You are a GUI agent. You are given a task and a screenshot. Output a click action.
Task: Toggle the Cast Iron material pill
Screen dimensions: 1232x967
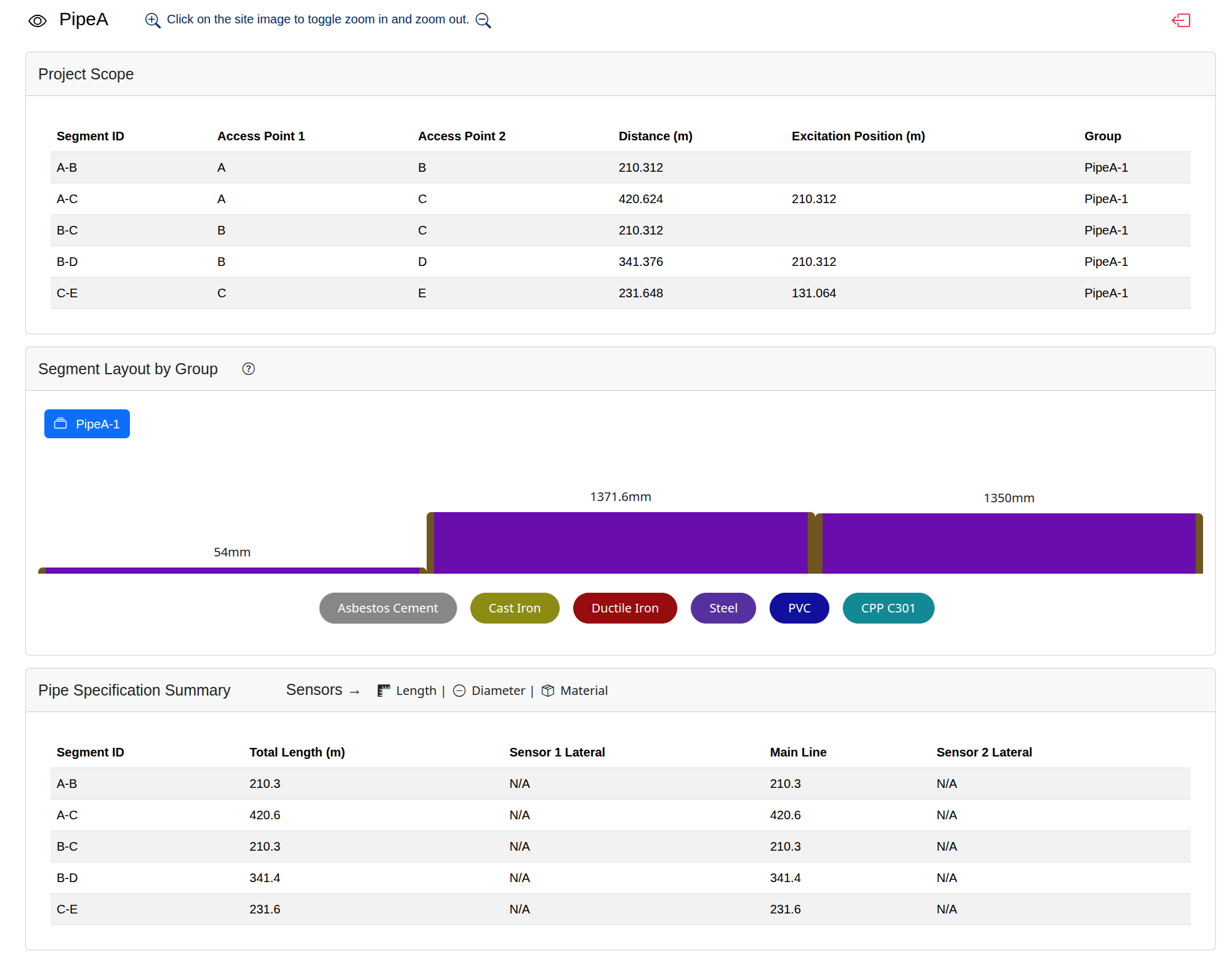pyautogui.click(x=515, y=608)
